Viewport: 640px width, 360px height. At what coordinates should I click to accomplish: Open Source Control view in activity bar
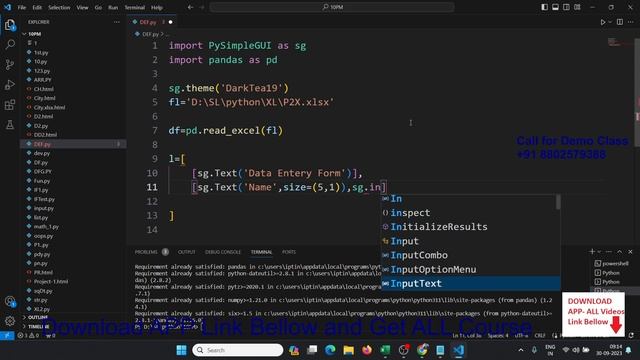[10, 64]
